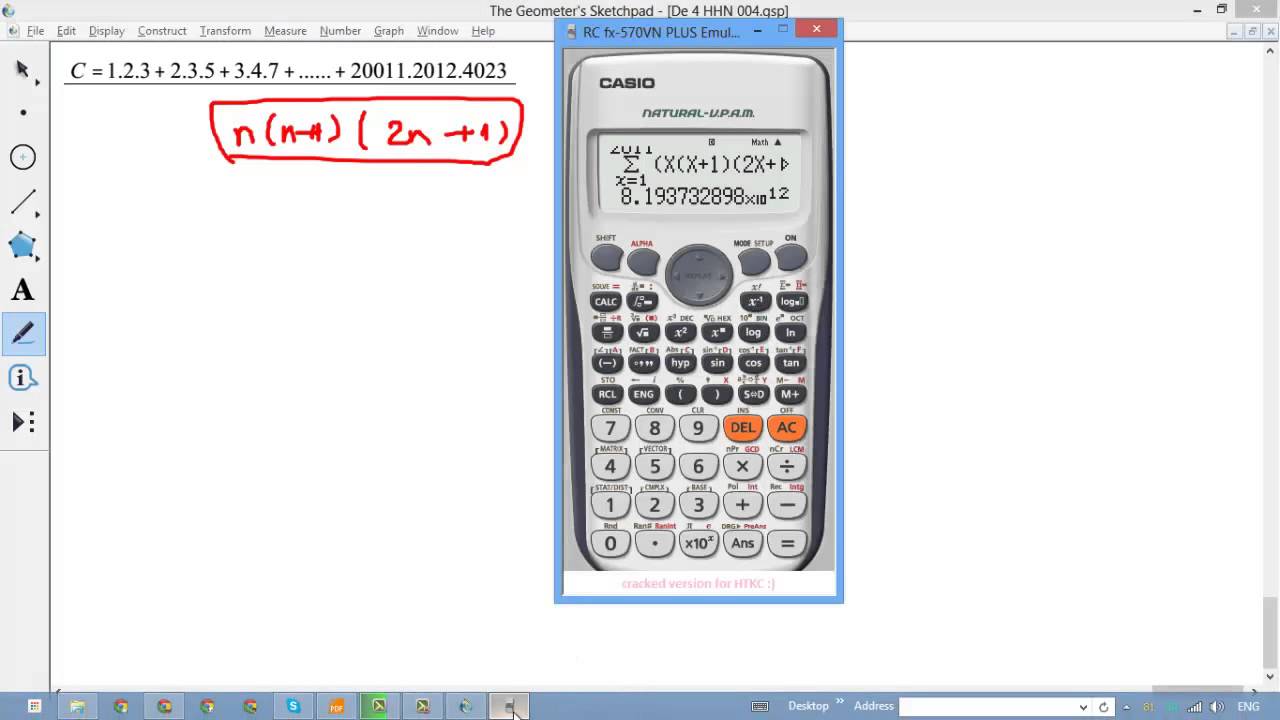Screen dimensions: 1280x720
Task: Select the Text tool
Action: tap(23, 290)
